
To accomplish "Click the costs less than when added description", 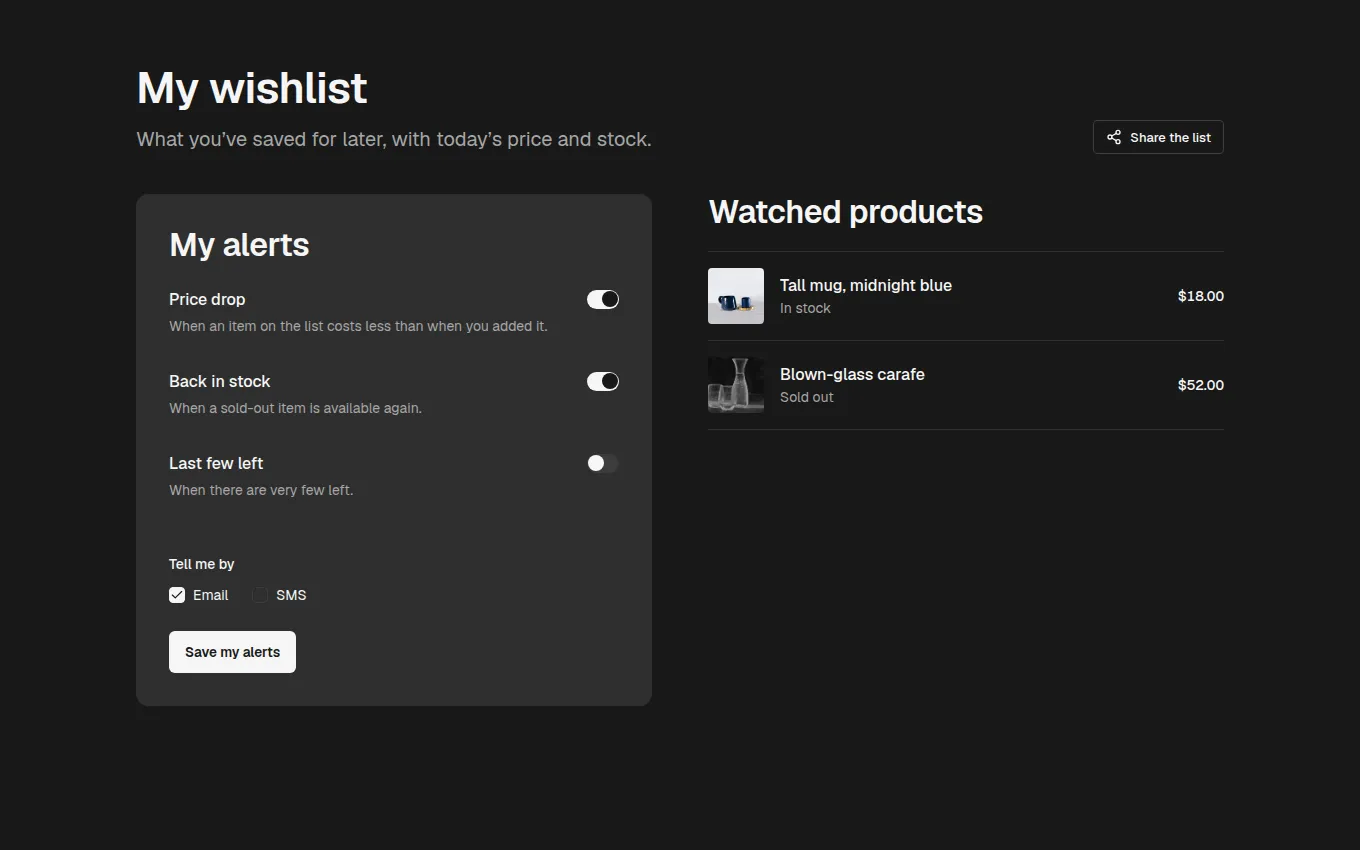I will coord(358,326).
